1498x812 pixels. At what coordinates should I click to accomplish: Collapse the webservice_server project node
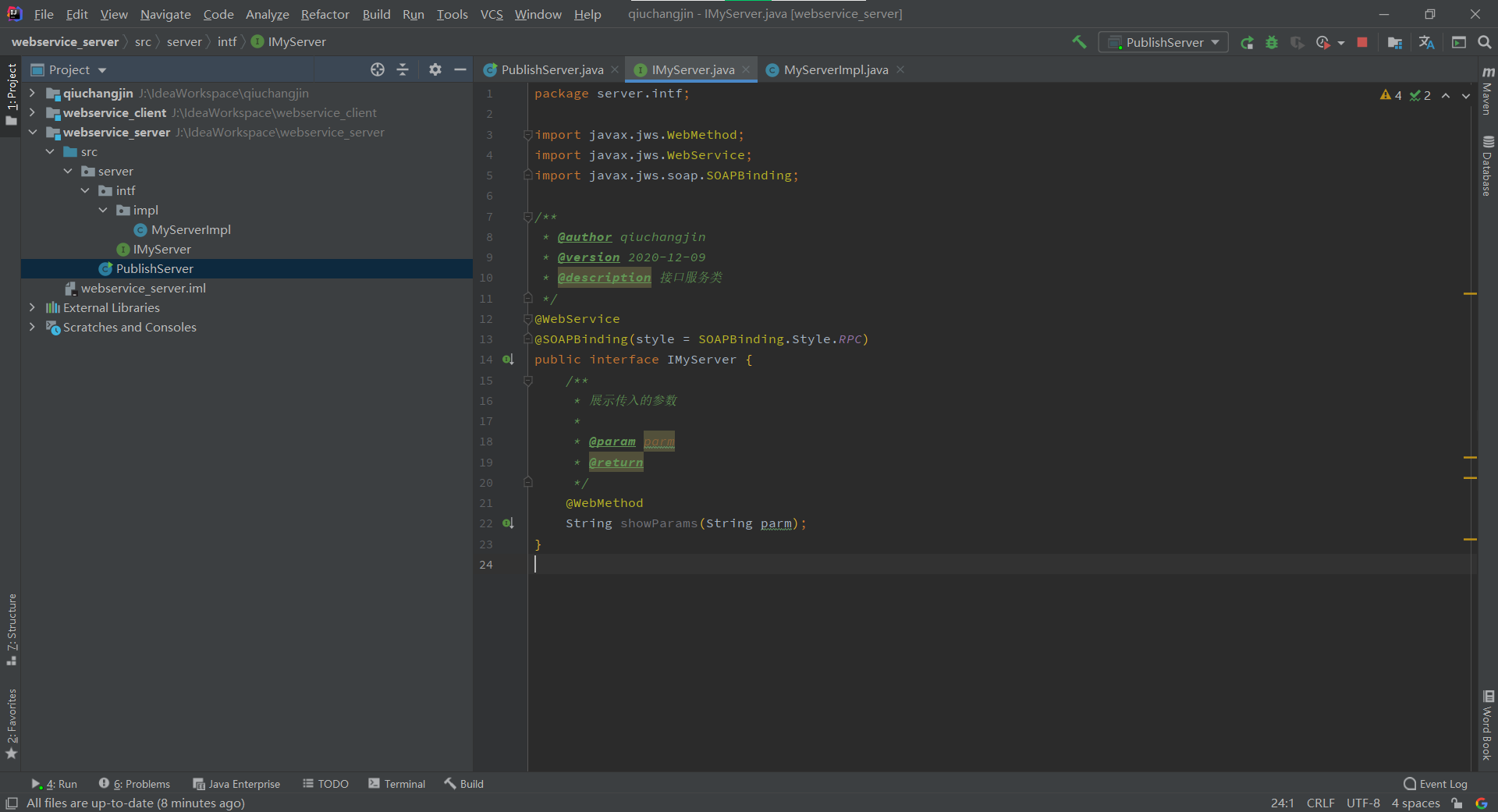click(33, 133)
